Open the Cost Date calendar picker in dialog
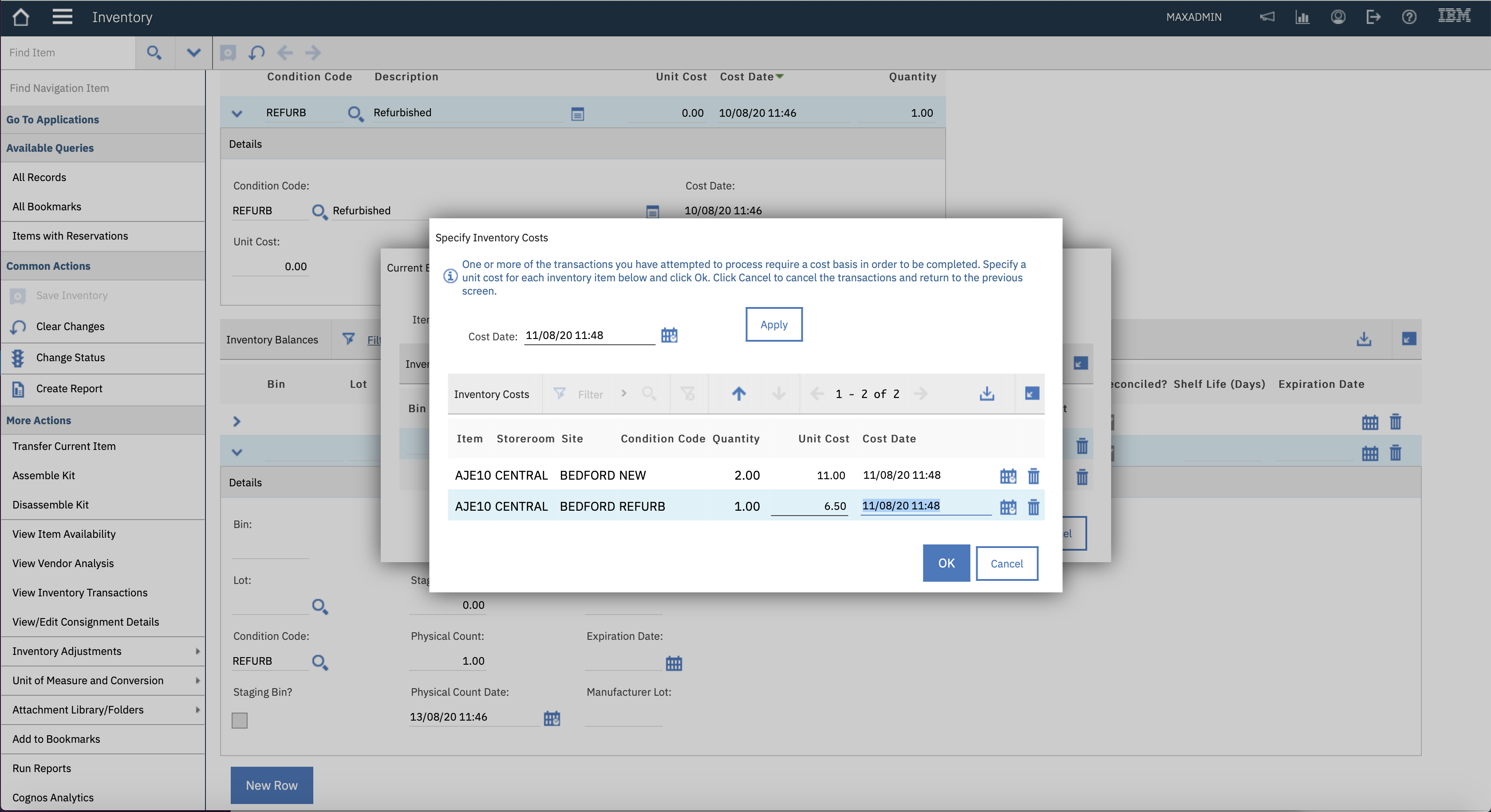 (669, 335)
